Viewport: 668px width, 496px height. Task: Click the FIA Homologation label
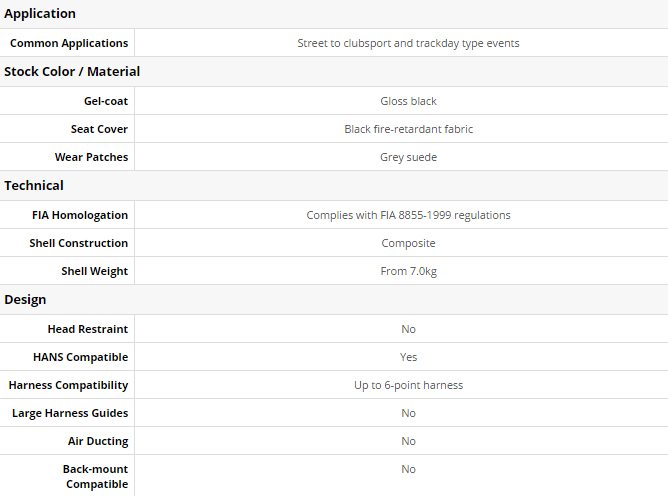pyautogui.click(x=80, y=215)
